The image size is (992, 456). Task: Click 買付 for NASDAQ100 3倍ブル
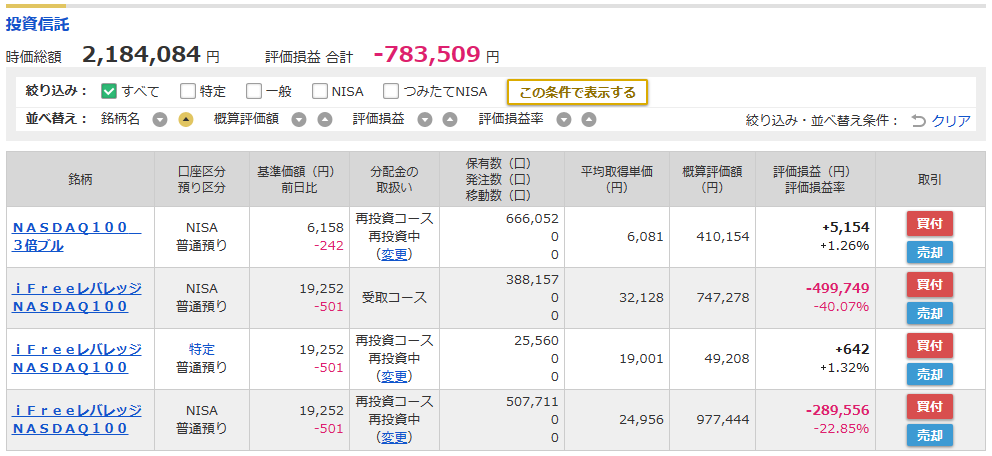(929, 223)
